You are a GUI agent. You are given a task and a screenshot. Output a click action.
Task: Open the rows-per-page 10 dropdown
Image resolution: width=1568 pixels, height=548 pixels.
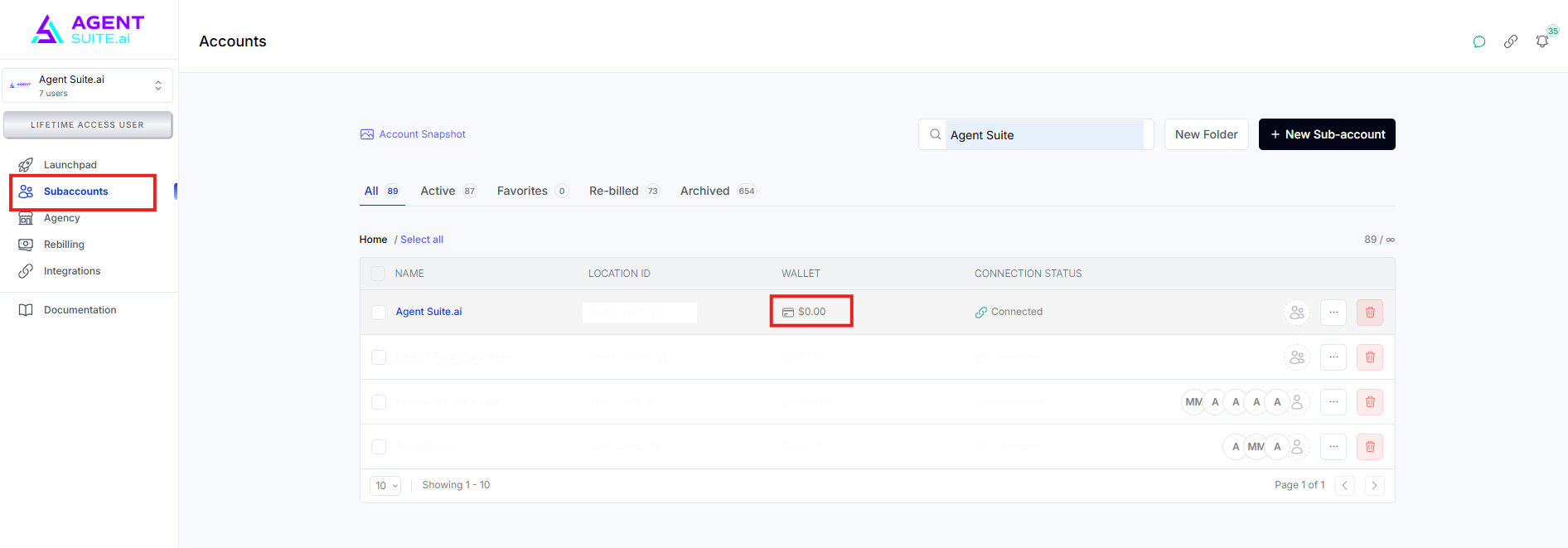point(385,486)
